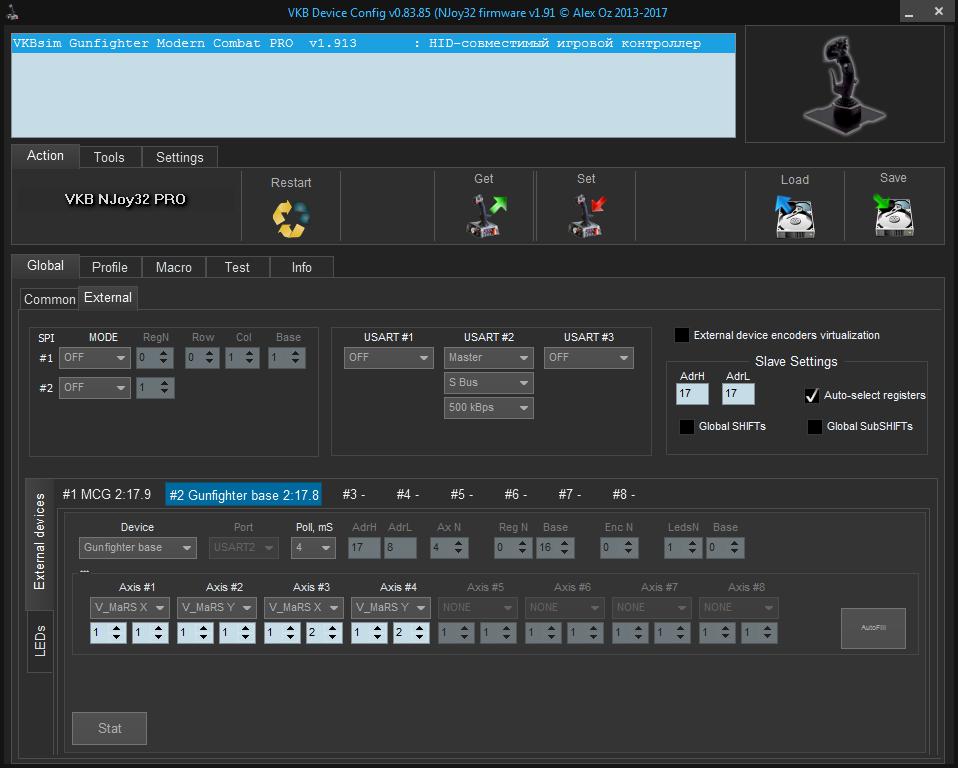Open Axis #1 V_MaRS X dropdown

coord(130,607)
